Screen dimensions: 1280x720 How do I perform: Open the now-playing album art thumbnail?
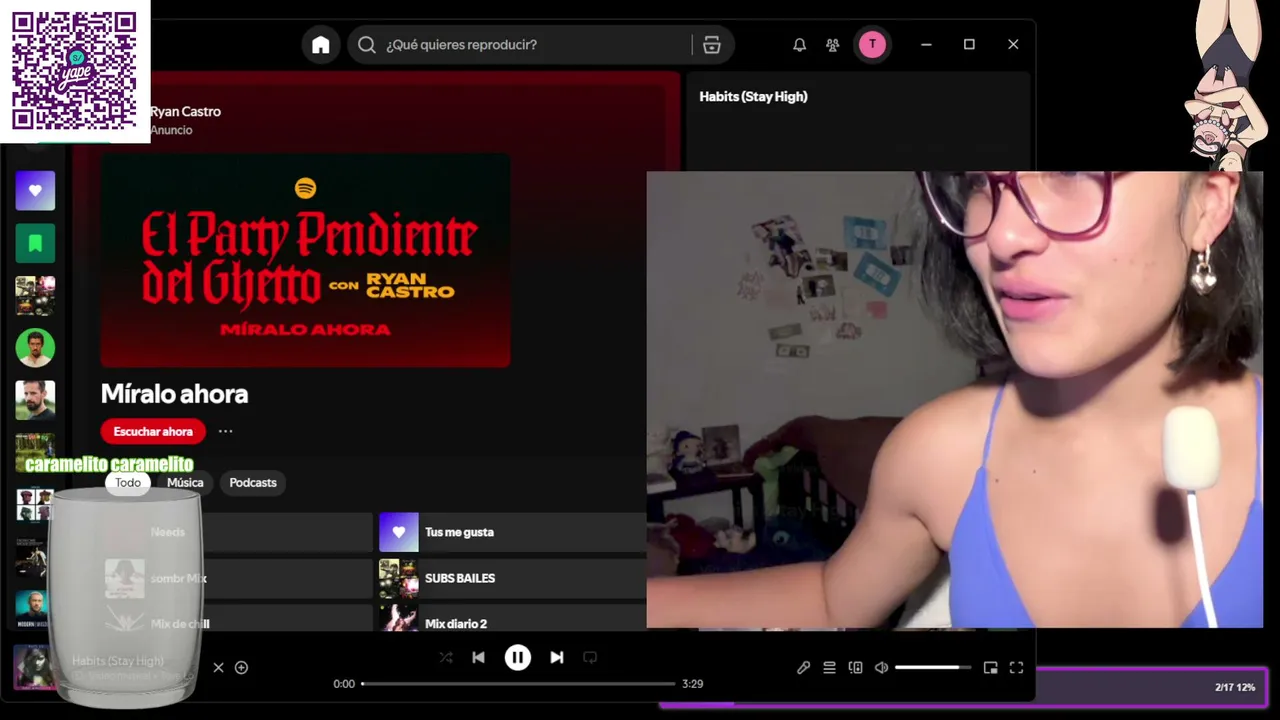click(35, 667)
